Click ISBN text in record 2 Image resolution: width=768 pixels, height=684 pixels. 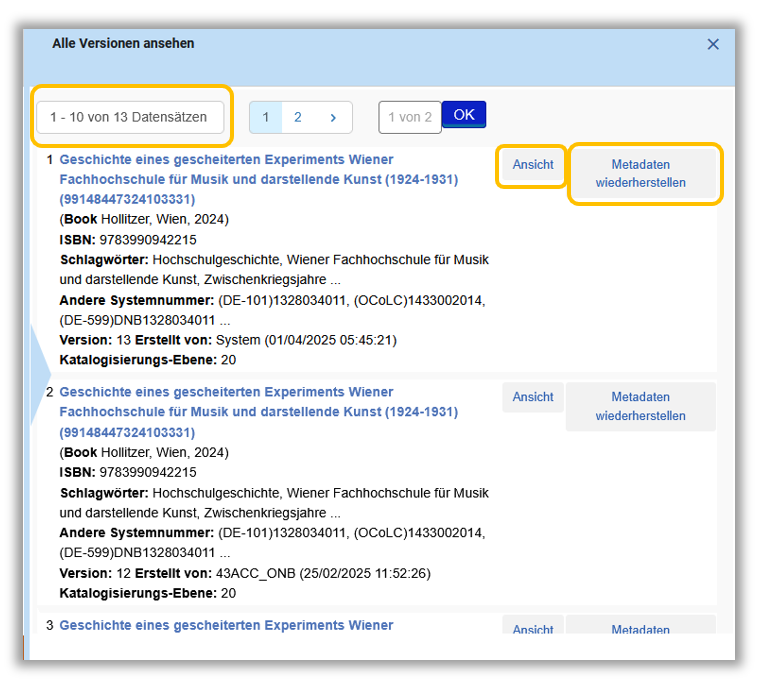[x=128, y=472]
